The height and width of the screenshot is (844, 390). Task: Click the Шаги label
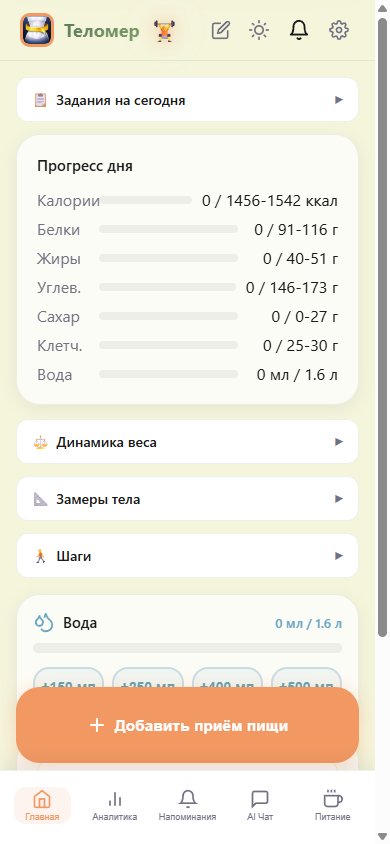click(x=74, y=556)
